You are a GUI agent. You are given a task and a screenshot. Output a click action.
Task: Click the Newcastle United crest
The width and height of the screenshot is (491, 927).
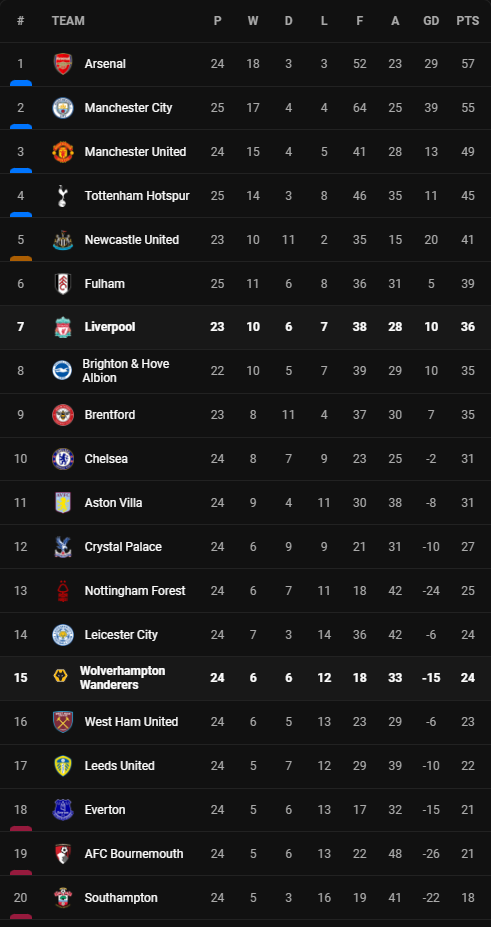point(63,239)
